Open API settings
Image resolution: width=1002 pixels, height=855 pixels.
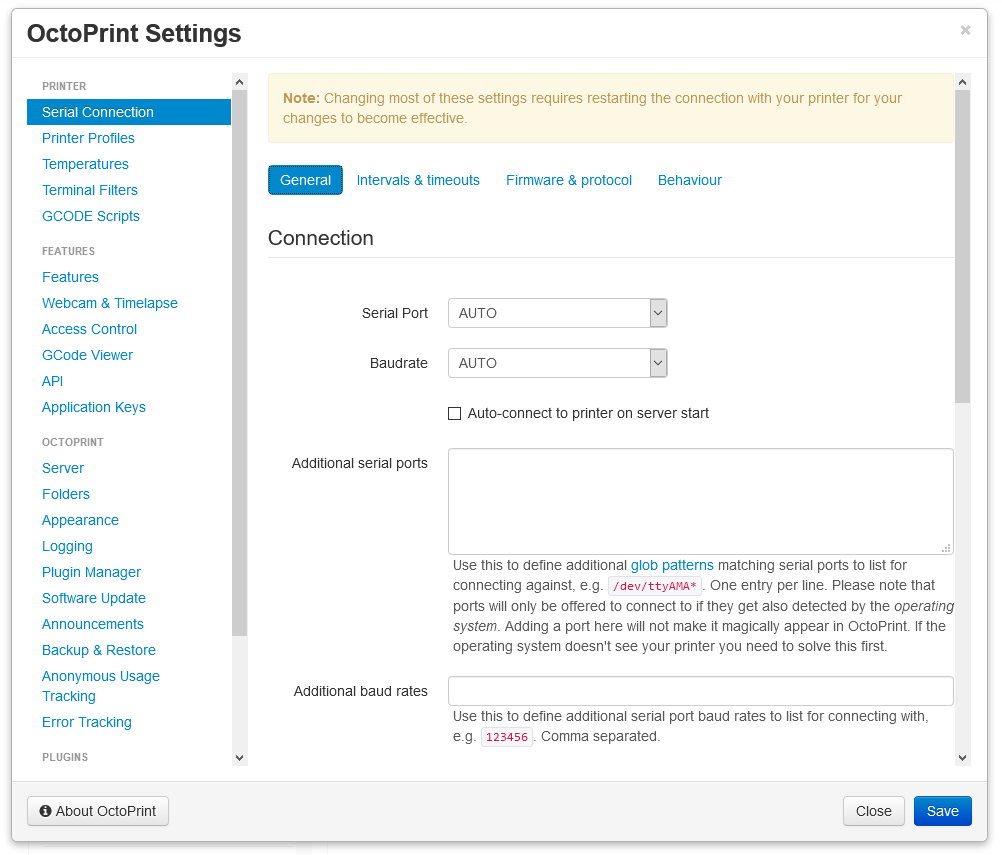(52, 381)
